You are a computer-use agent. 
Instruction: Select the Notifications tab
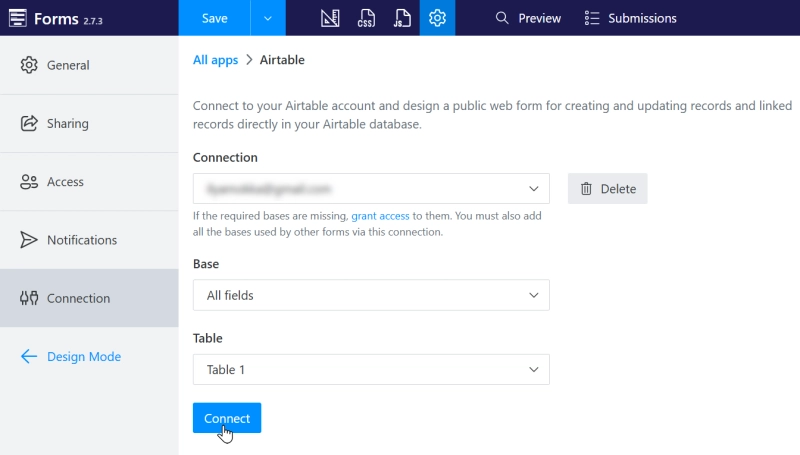[89, 240]
